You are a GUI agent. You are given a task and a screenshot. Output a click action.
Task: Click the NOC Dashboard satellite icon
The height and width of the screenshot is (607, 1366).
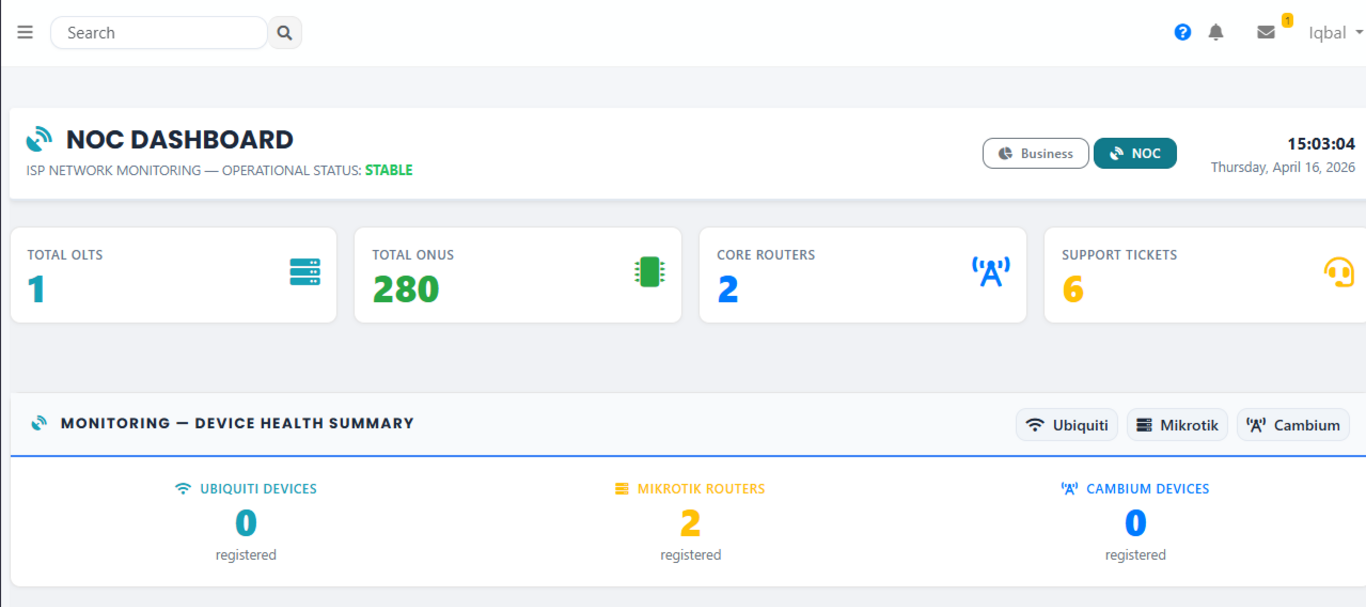[x=40, y=138]
